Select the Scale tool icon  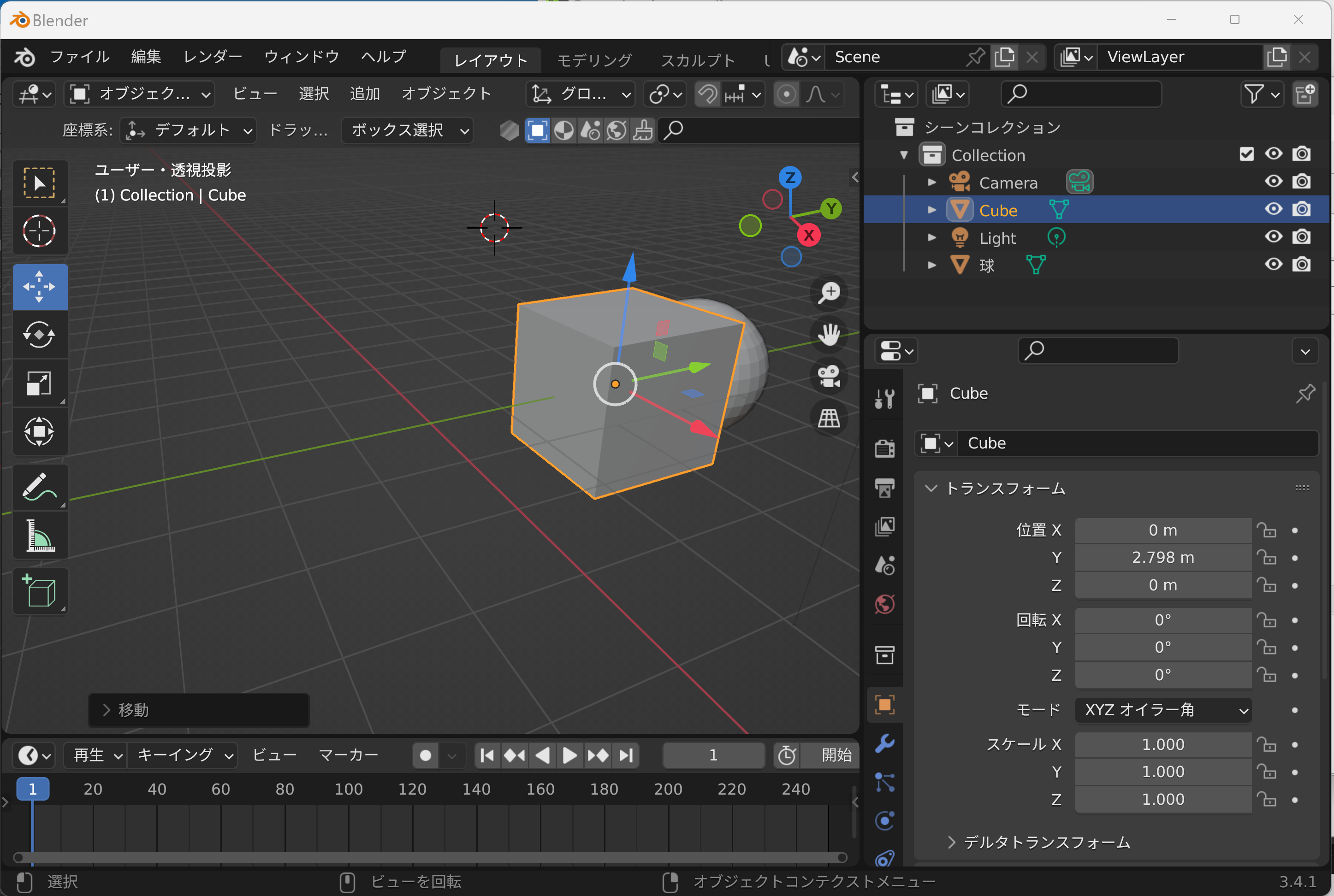click(40, 383)
